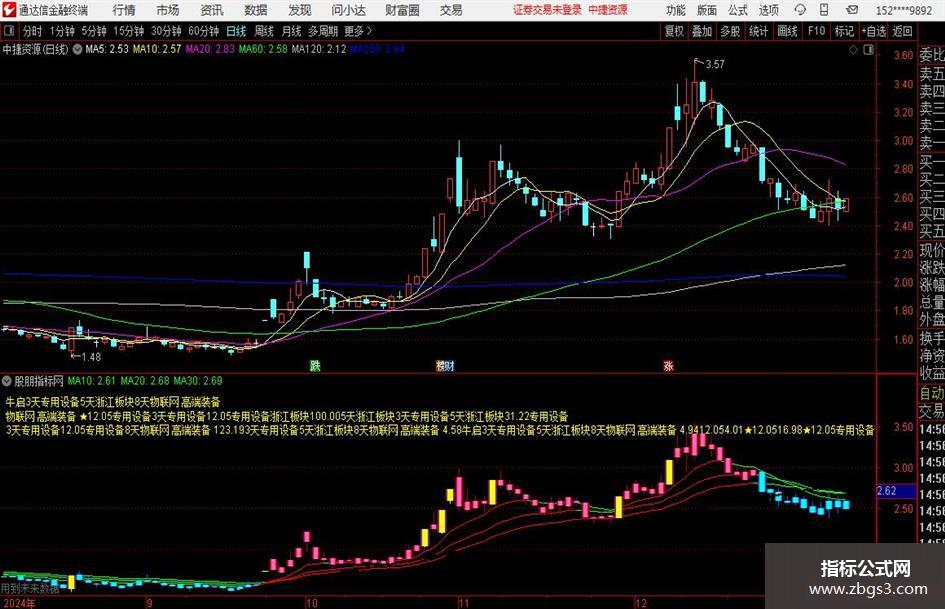Open the 行情 menu
The image size is (945, 609).
coord(124,10)
